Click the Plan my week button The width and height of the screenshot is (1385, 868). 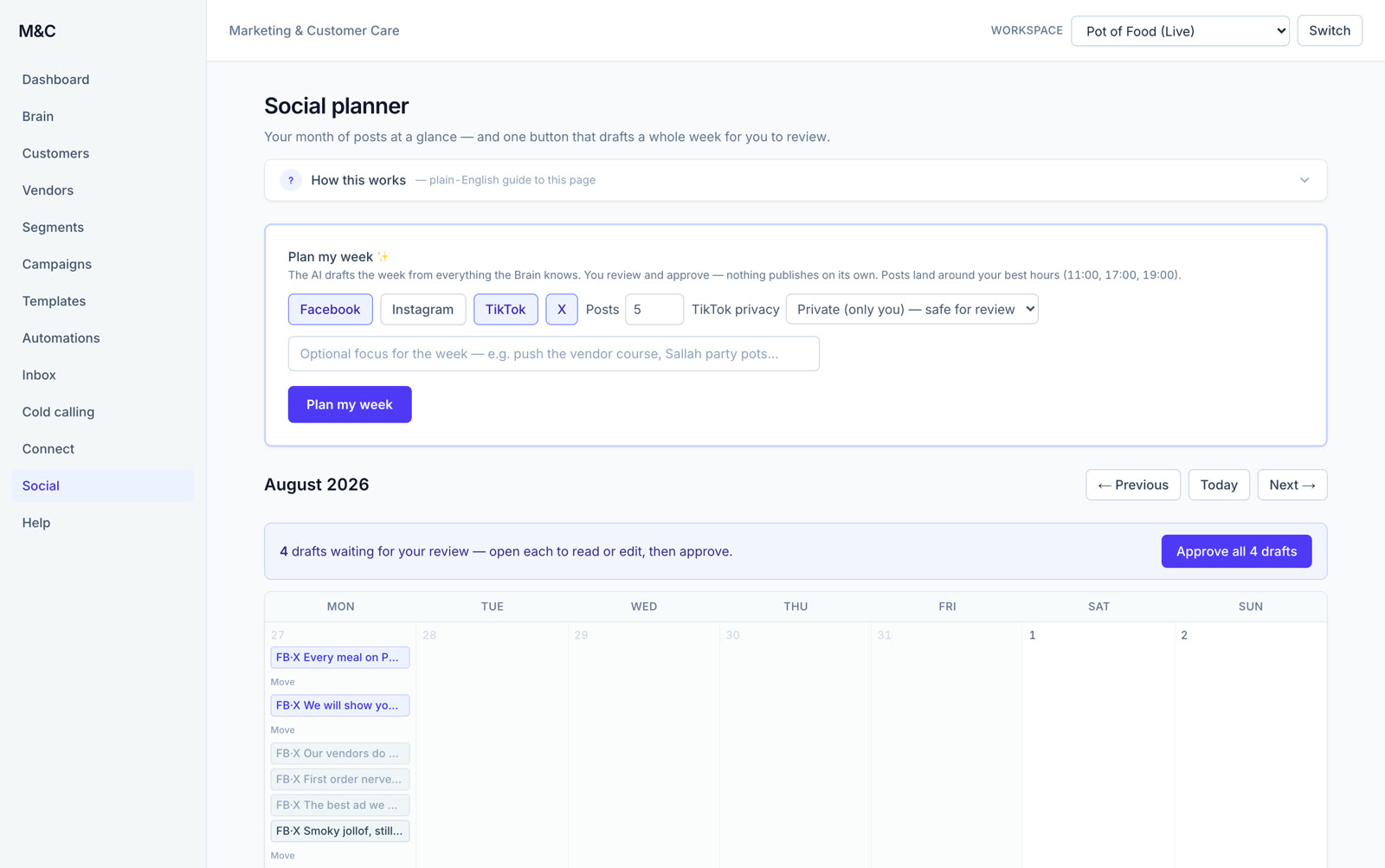coord(350,404)
